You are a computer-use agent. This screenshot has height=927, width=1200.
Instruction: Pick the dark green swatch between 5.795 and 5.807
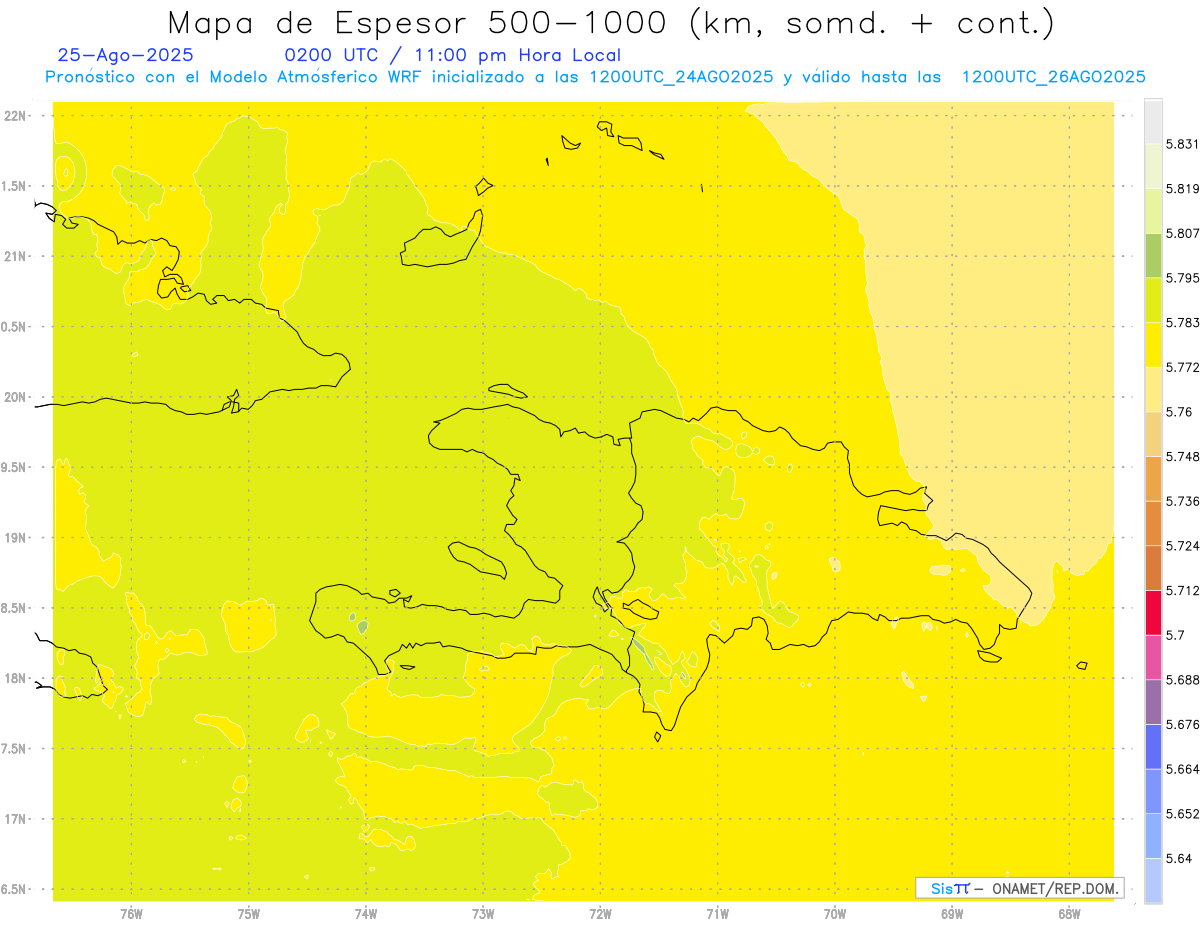pyautogui.click(x=1153, y=256)
